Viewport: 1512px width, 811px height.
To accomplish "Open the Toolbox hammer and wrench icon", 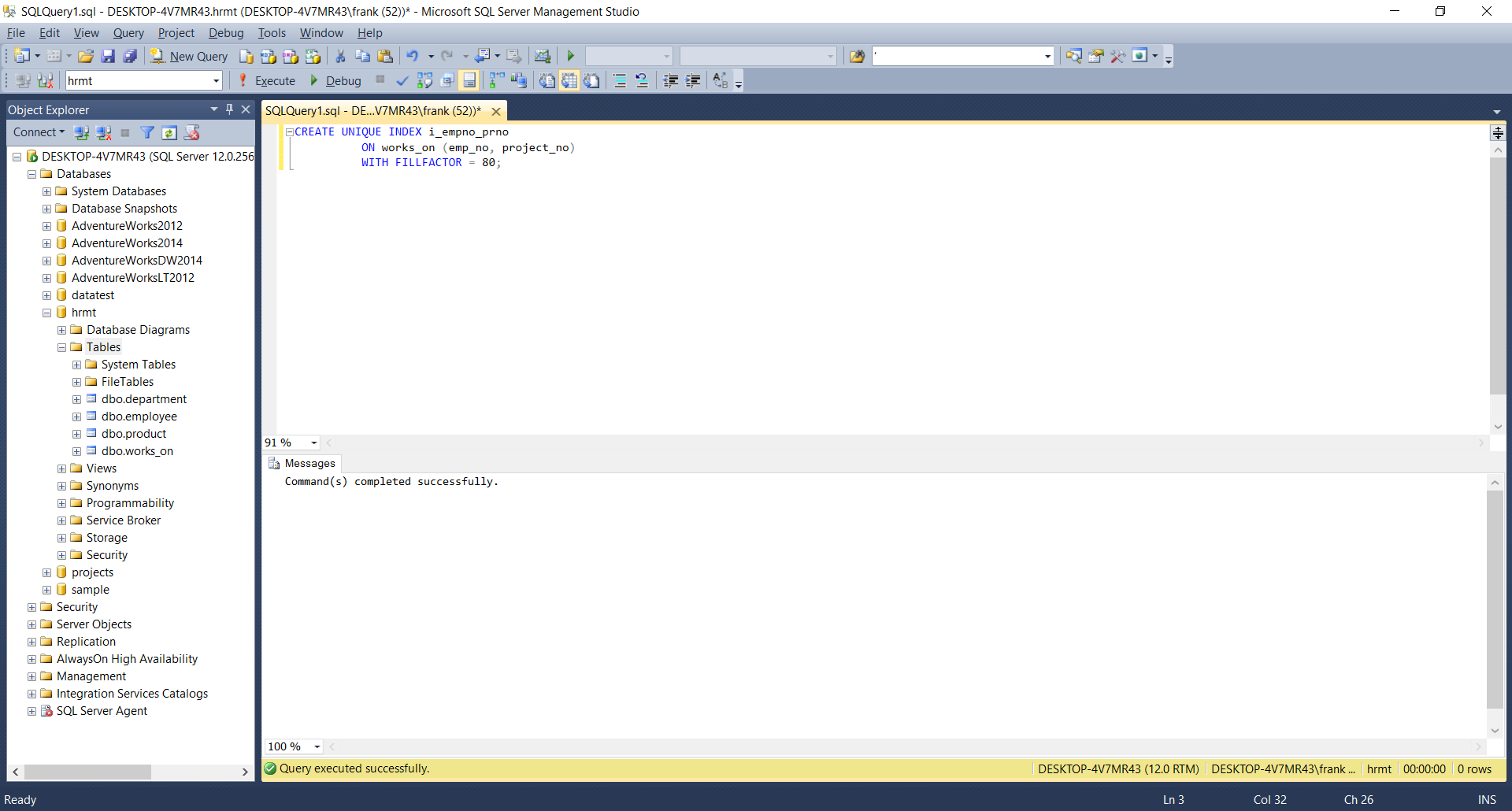I will [x=1117, y=56].
